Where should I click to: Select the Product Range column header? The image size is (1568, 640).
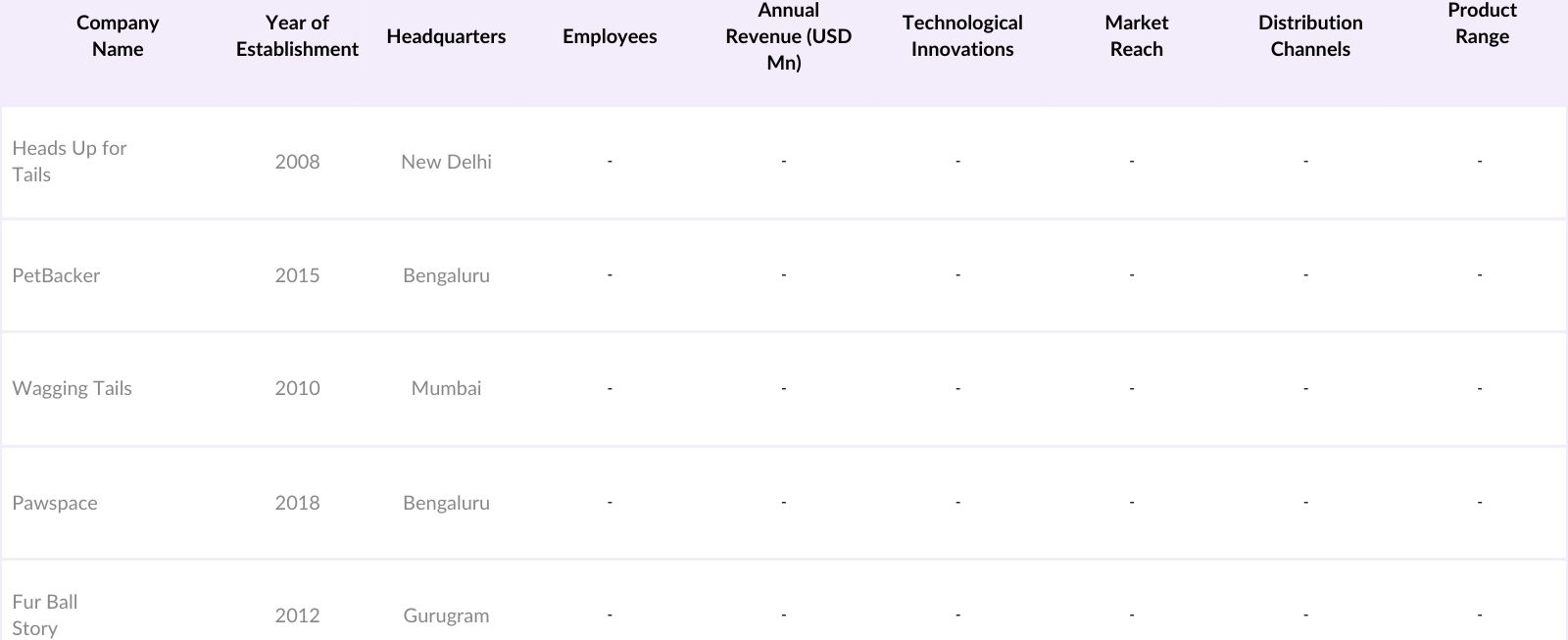[1482, 24]
